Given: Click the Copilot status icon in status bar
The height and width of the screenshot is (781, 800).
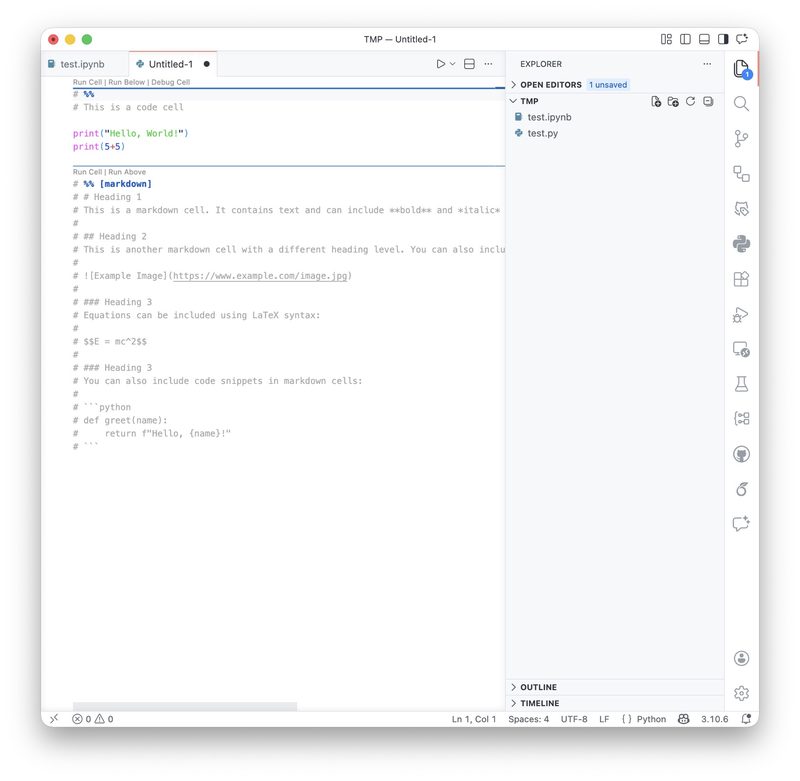Looking at the screenshot, I should pyautogui.click(x=684, y=719).
